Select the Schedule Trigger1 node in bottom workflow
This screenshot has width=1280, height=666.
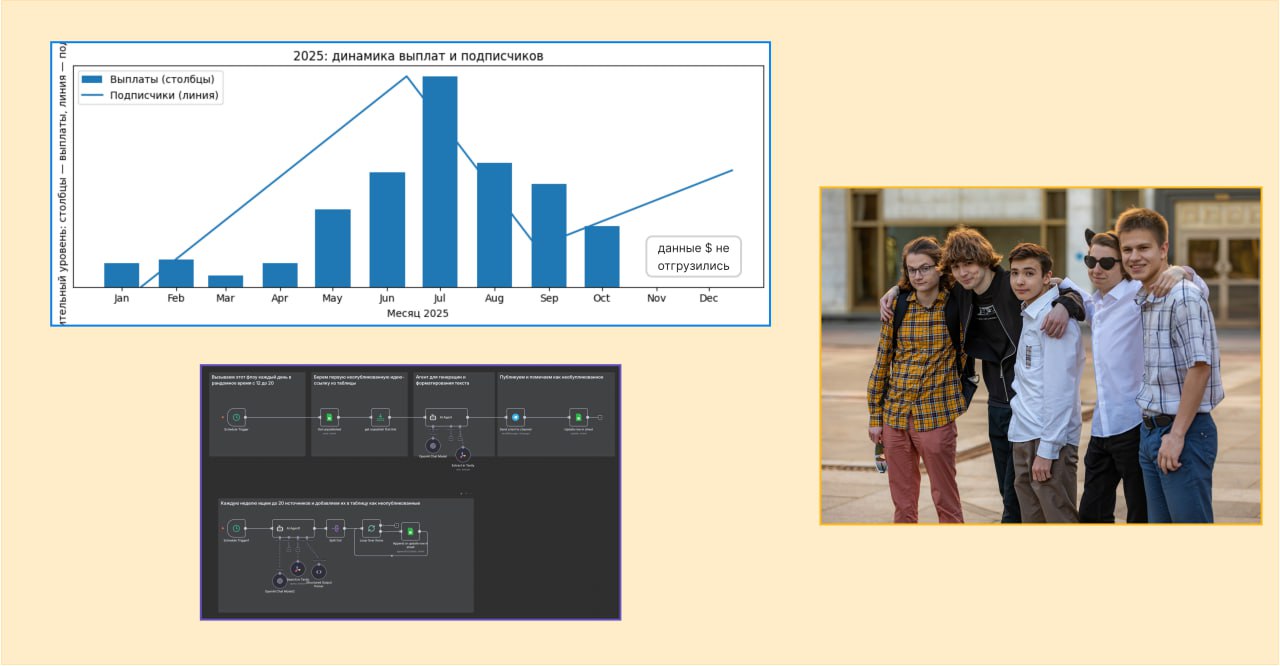click(235, 527)
